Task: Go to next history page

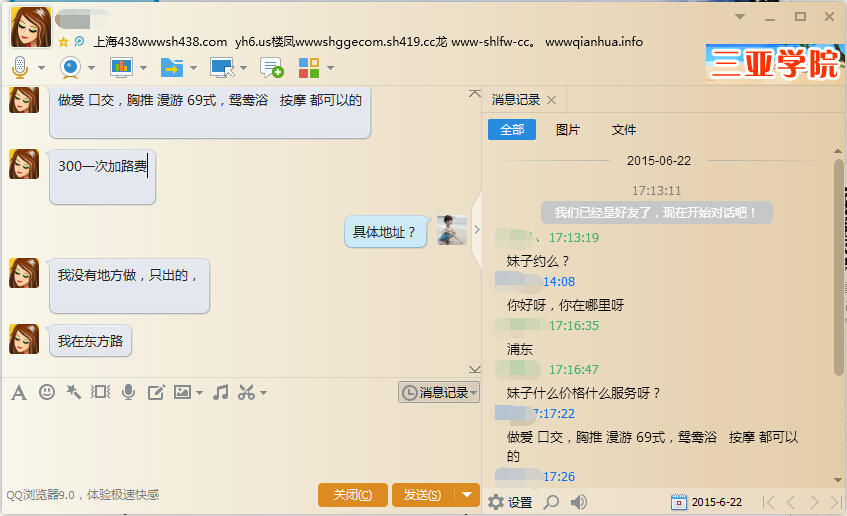Action: pos(814,502)
